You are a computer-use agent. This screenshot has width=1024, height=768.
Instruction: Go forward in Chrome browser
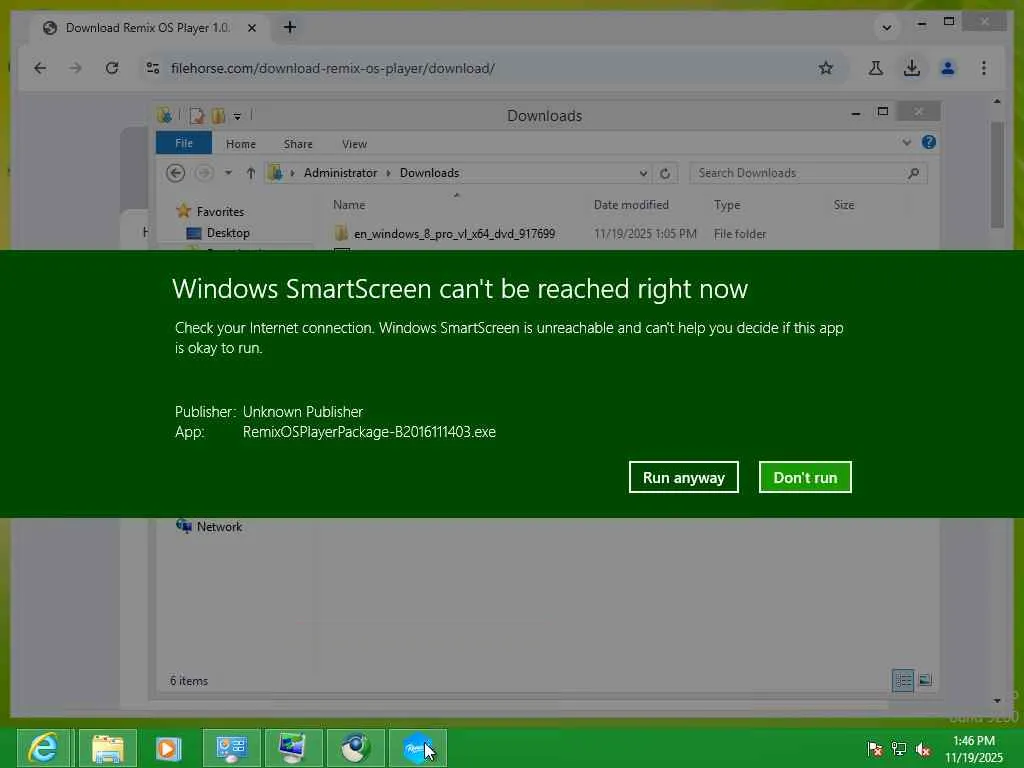76,68
